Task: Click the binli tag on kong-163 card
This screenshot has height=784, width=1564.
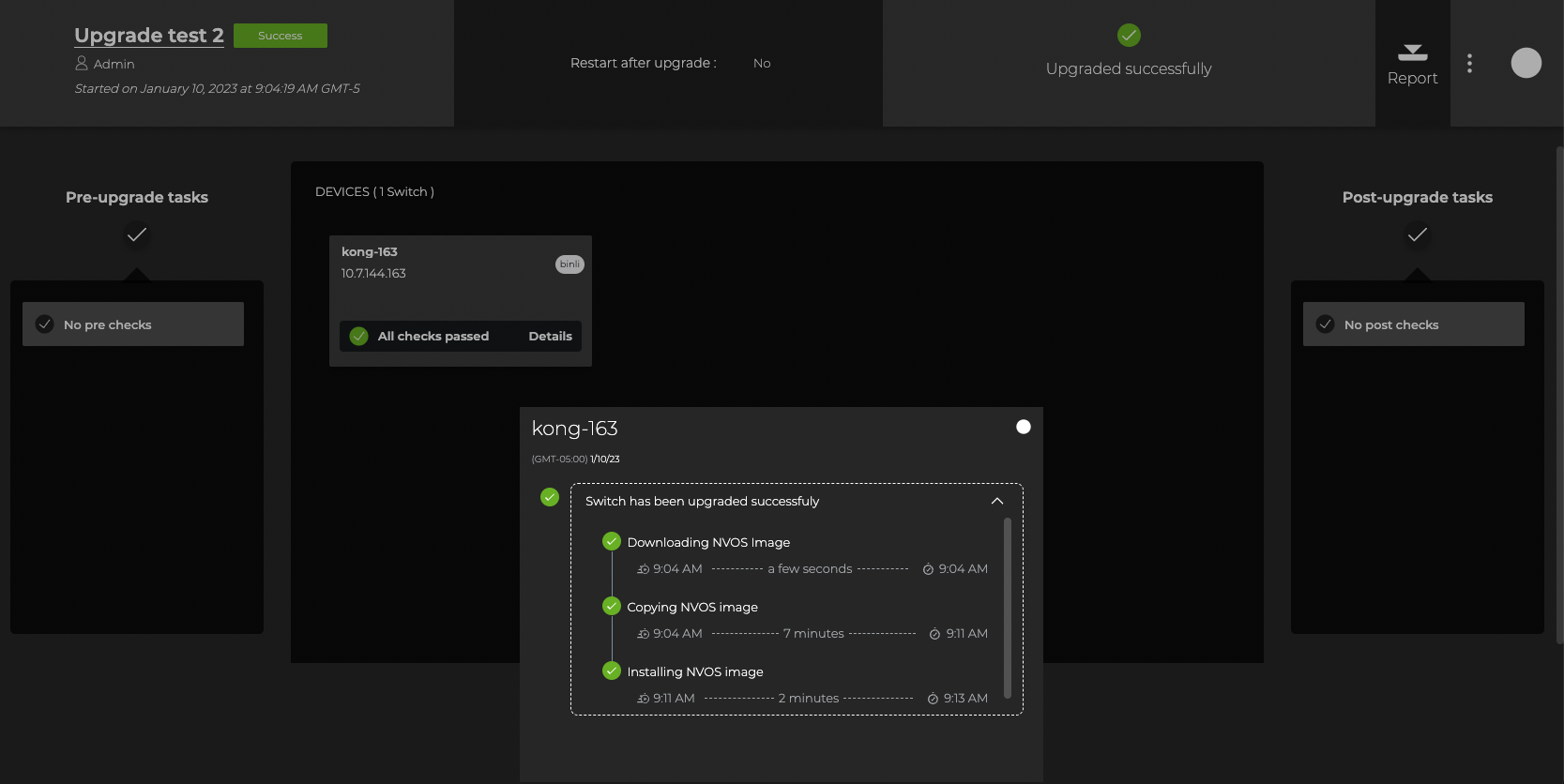Action: coord(569,264)
